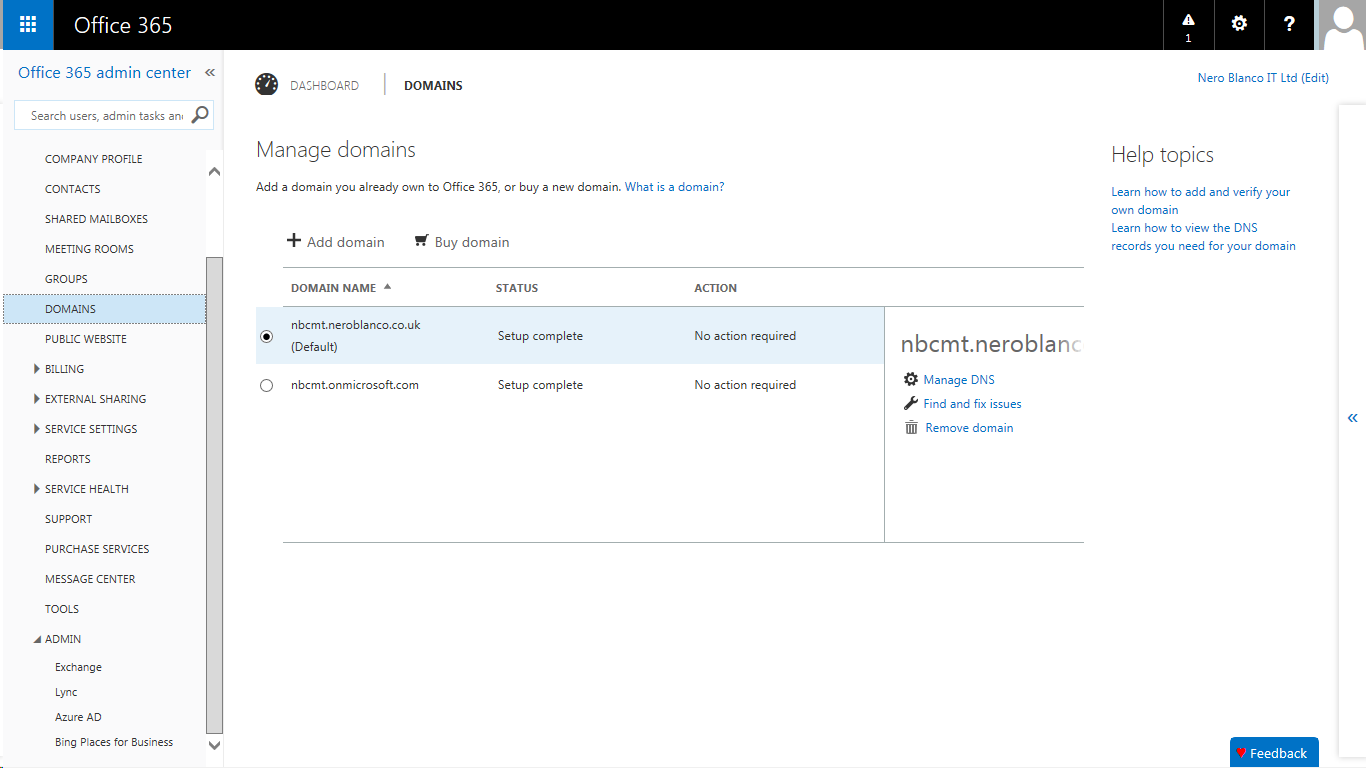This screenshot has height=768, width=1366.
Task: Open the notifications alert icon
Action: [x=1188, y=25]
